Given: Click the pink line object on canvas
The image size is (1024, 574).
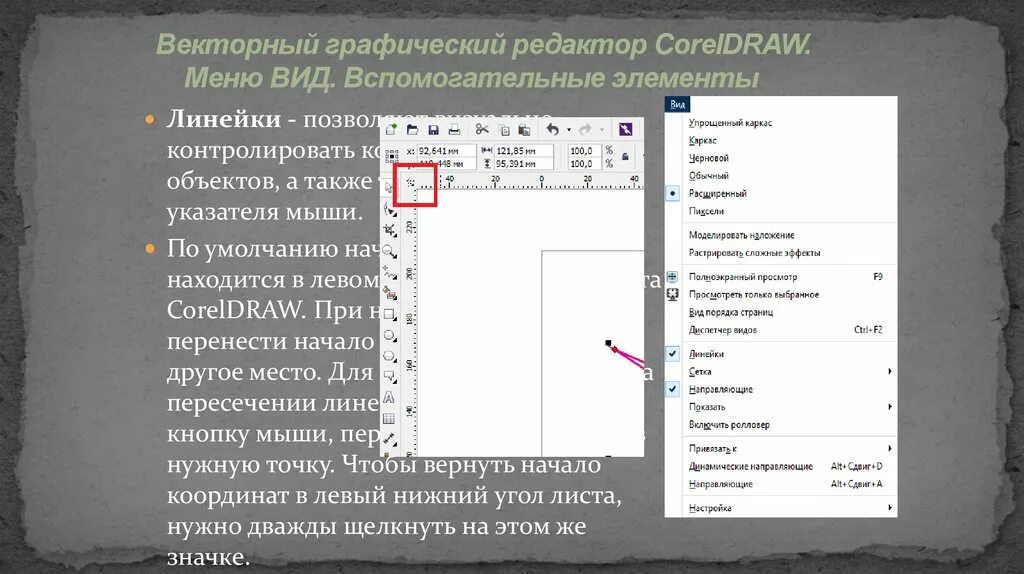Looking at the screenshot, I should click(x=628, y=357).
